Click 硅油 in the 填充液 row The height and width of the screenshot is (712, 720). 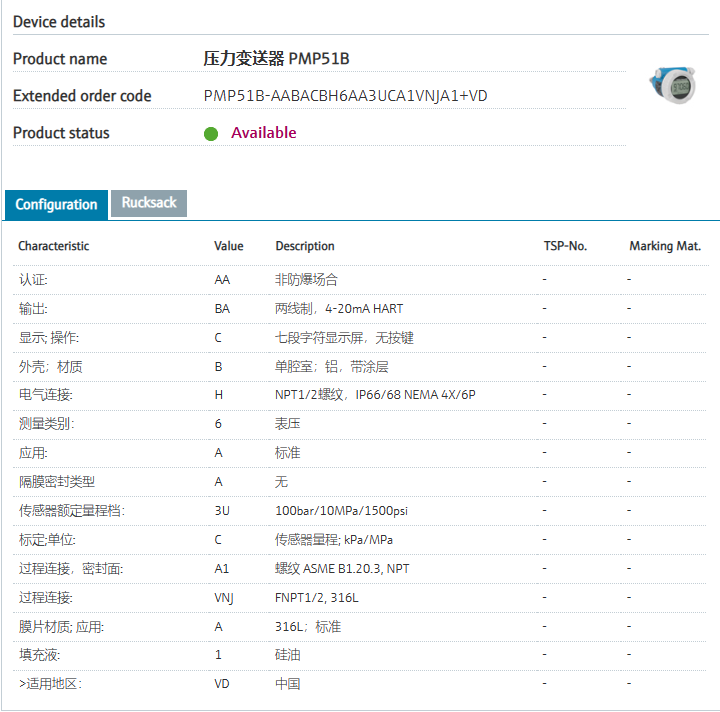pos(288,655)
